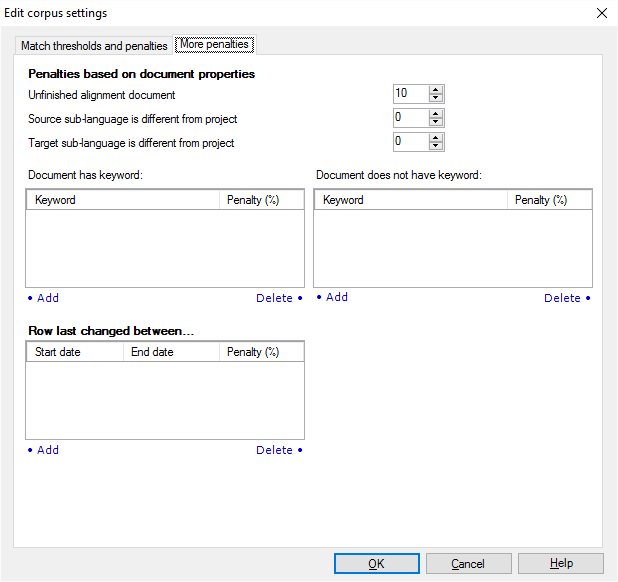Increase Target sub-language penalty with up arrow
Viewport: 618px width, 582px height.
(x=436, y=138)
